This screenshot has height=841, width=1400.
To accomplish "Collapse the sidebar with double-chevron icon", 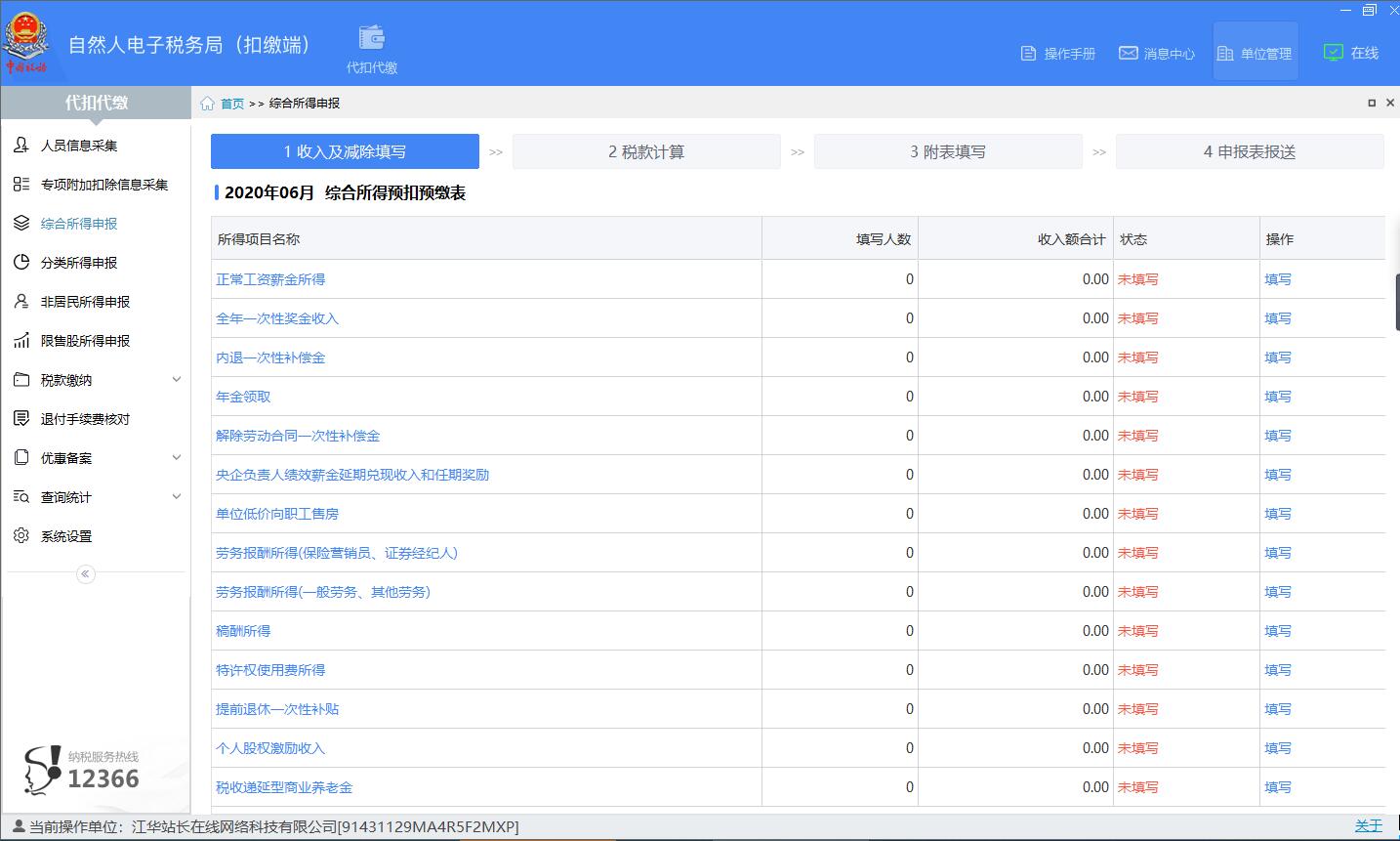I will point(85,573).
